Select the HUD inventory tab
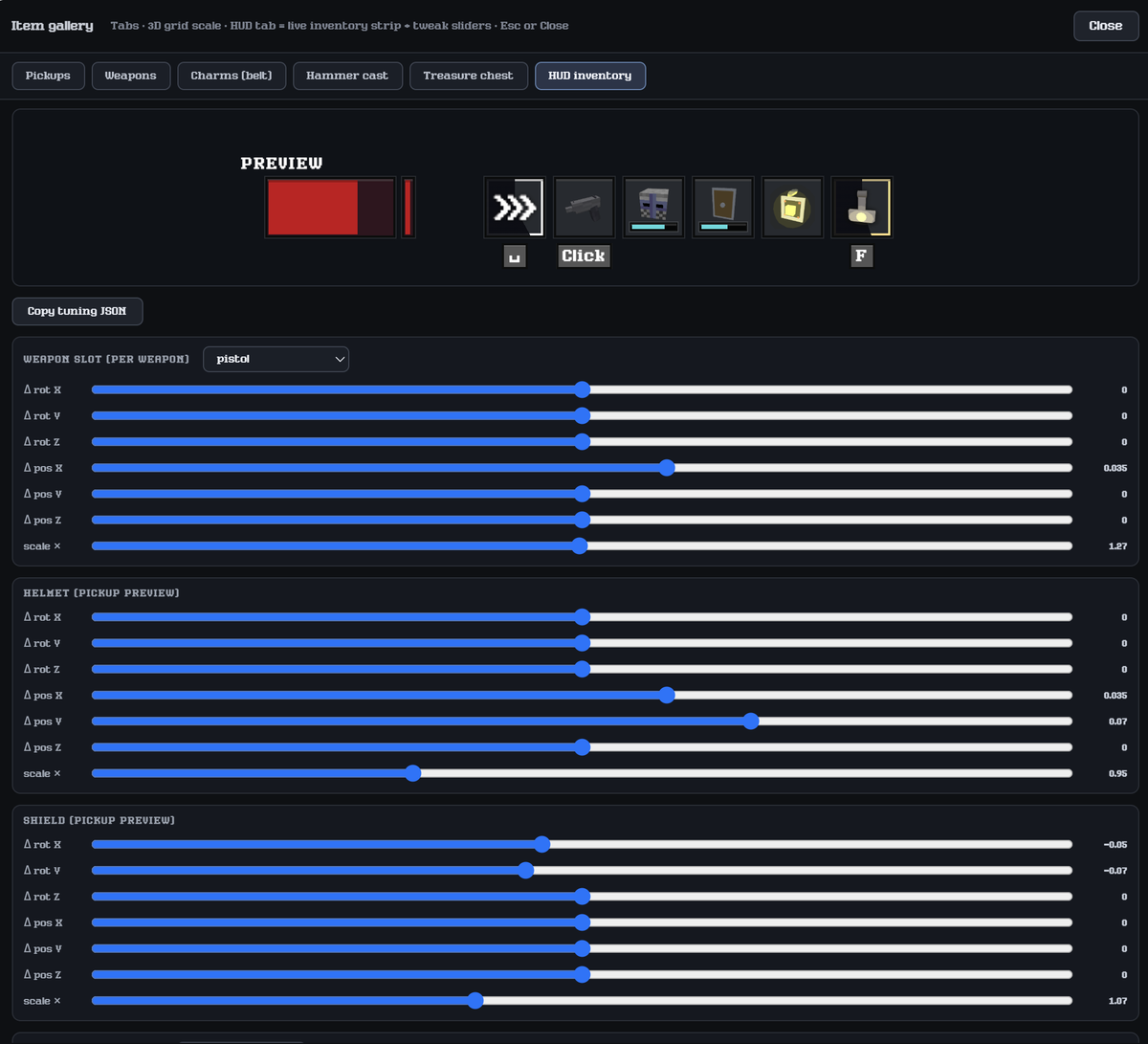 point(590,76)
